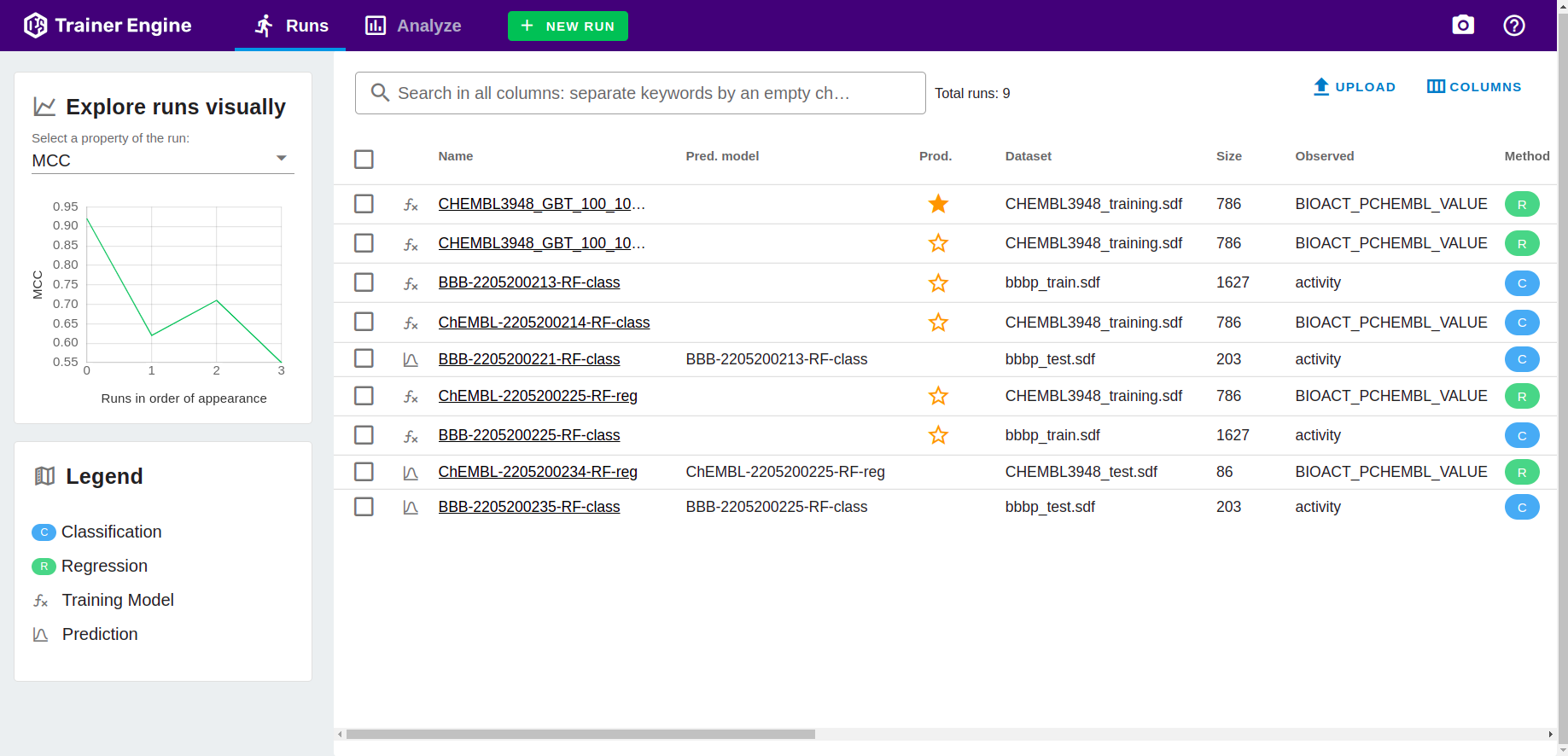Screen dimensions: 1568x756
Task: Sort the table by Name column header
Action: (455, 156)
